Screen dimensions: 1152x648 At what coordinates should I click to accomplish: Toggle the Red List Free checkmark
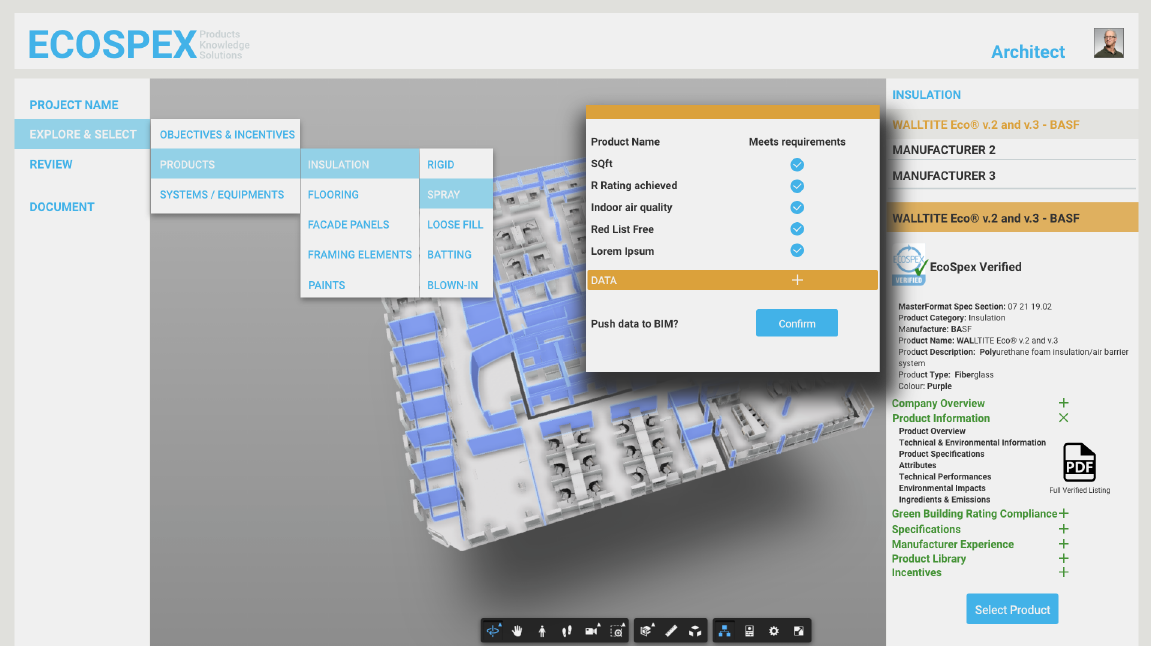click(x=796, y=228)
